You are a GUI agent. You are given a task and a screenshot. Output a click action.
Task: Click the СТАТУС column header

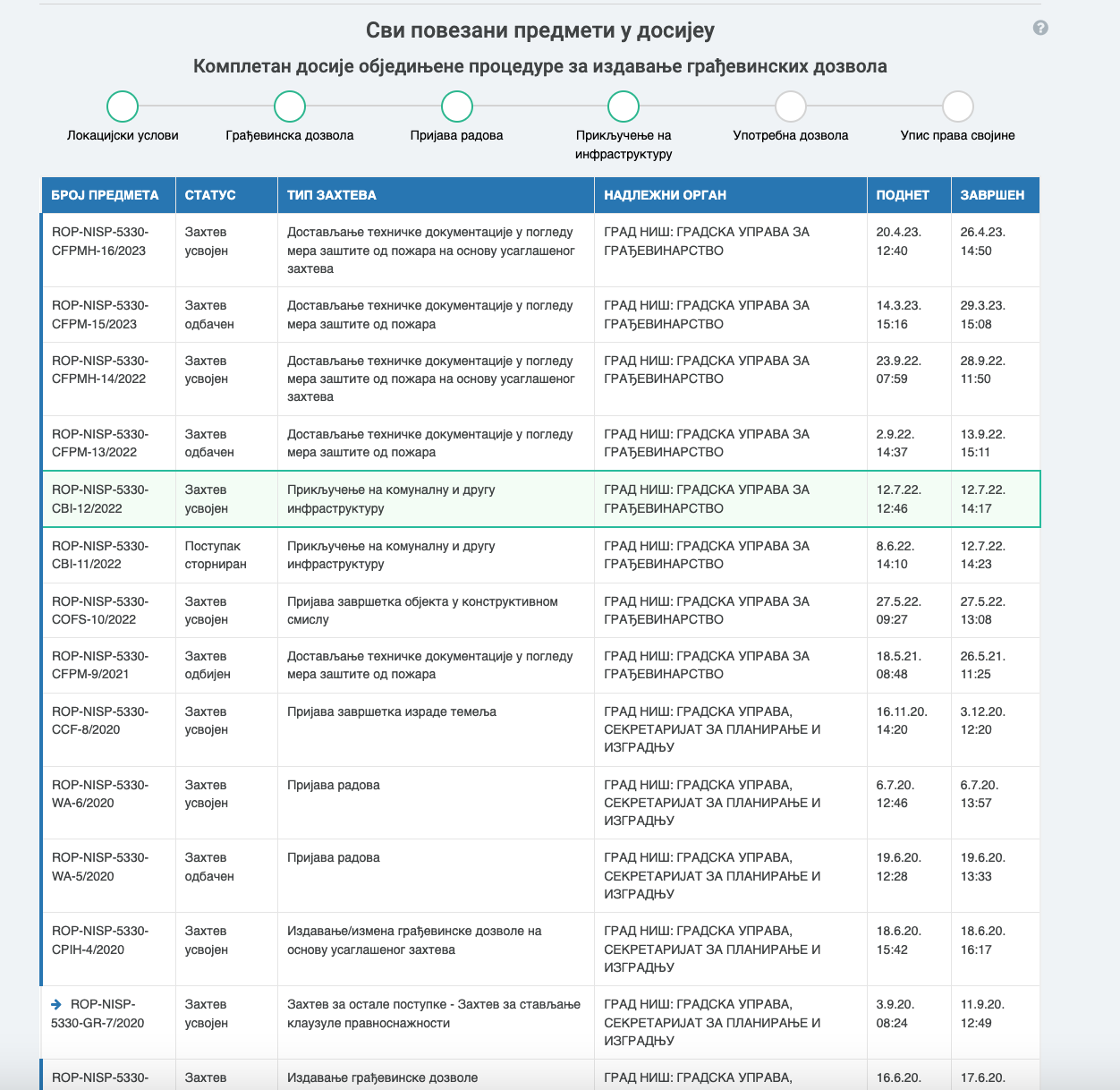[x=210, y=195]
